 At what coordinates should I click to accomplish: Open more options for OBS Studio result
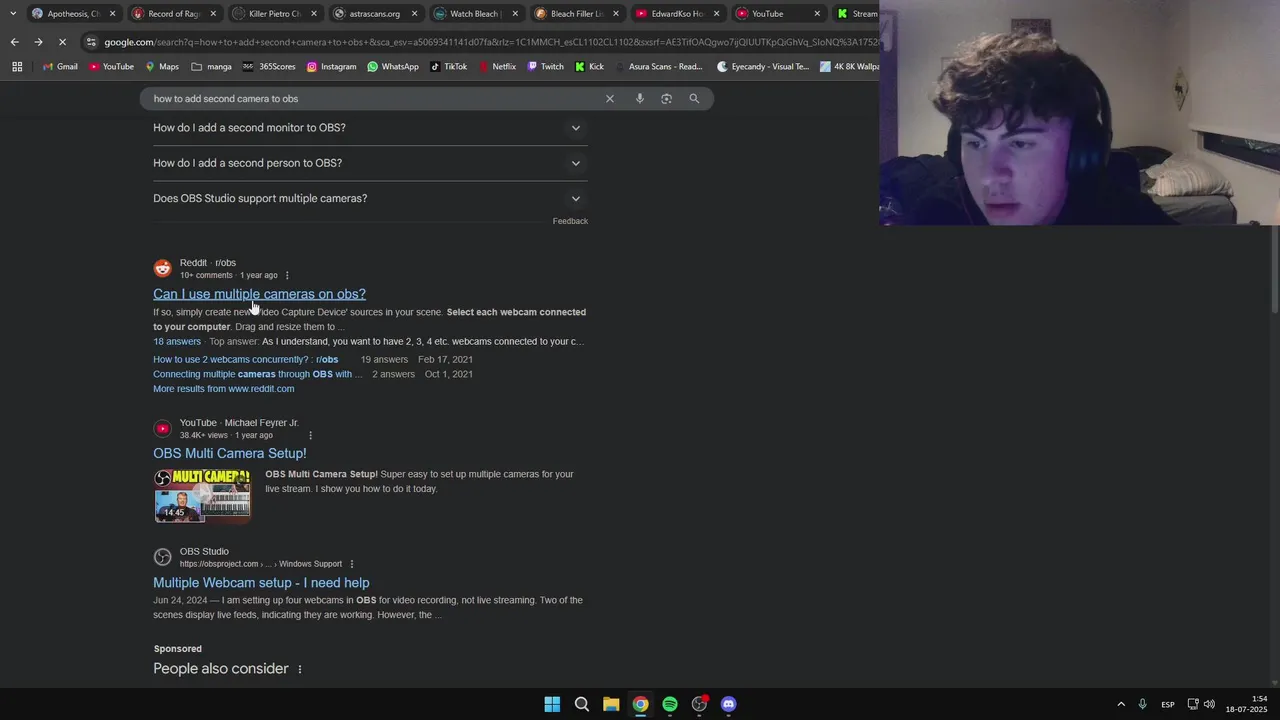[352, 564]
